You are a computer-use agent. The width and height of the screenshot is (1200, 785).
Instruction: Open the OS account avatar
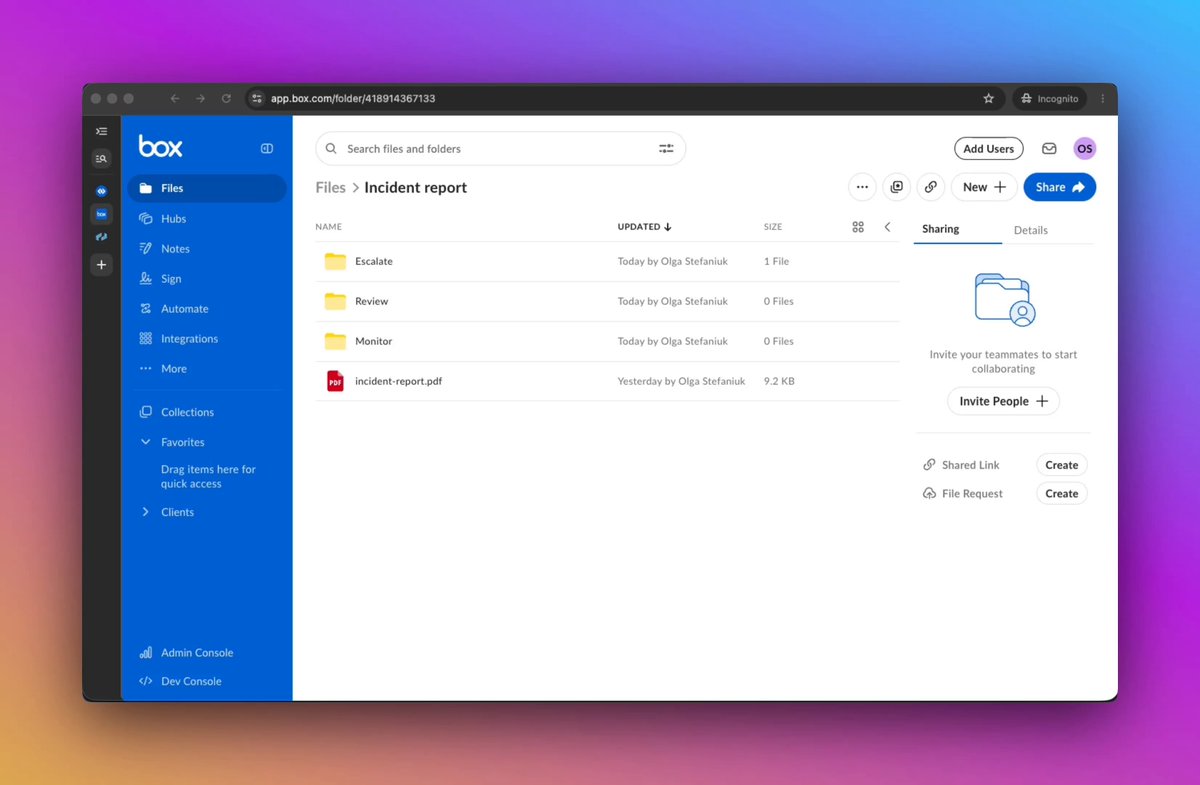pos(1084,149)
